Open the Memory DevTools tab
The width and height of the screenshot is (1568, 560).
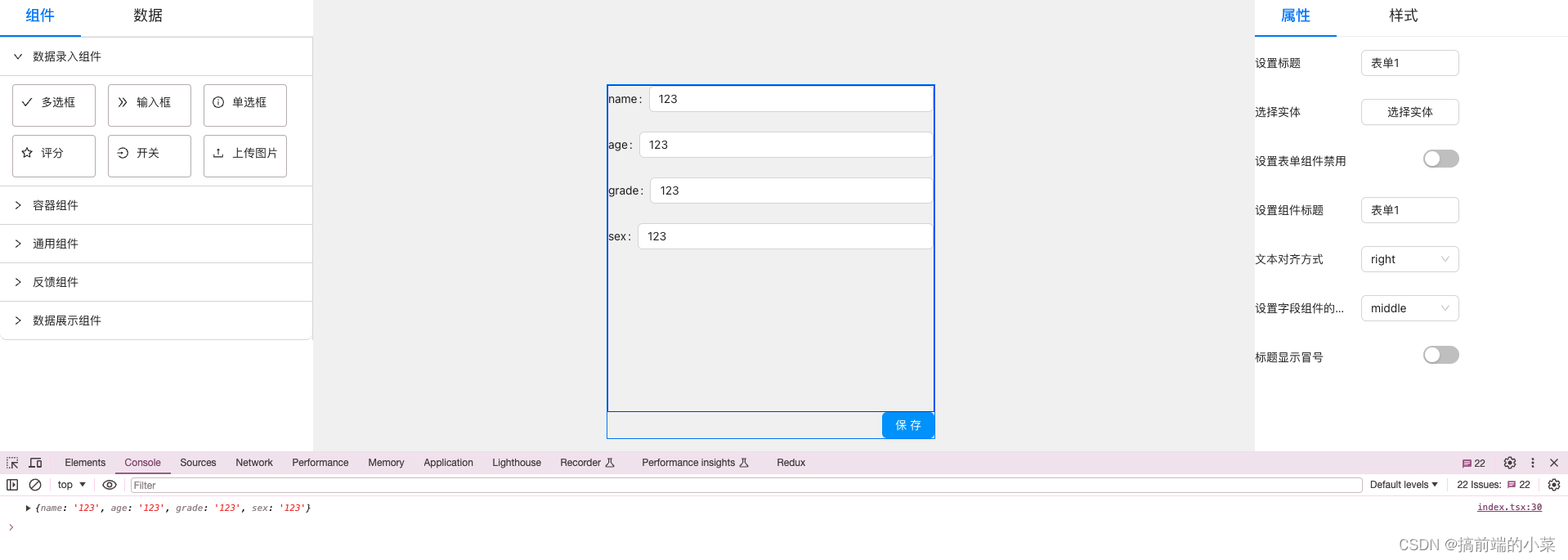(x=386, y=463)
